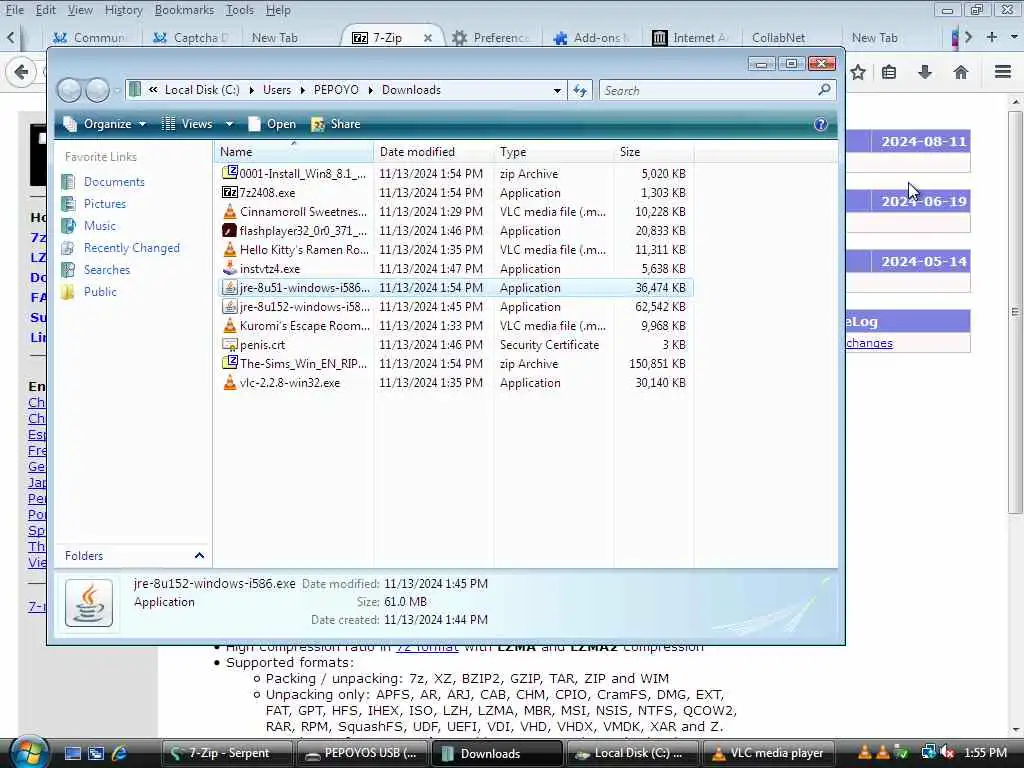The width and height of the screenshot is (1024, 768).
Task: Click the Explorer back navigation button
Action: [69, 90]
